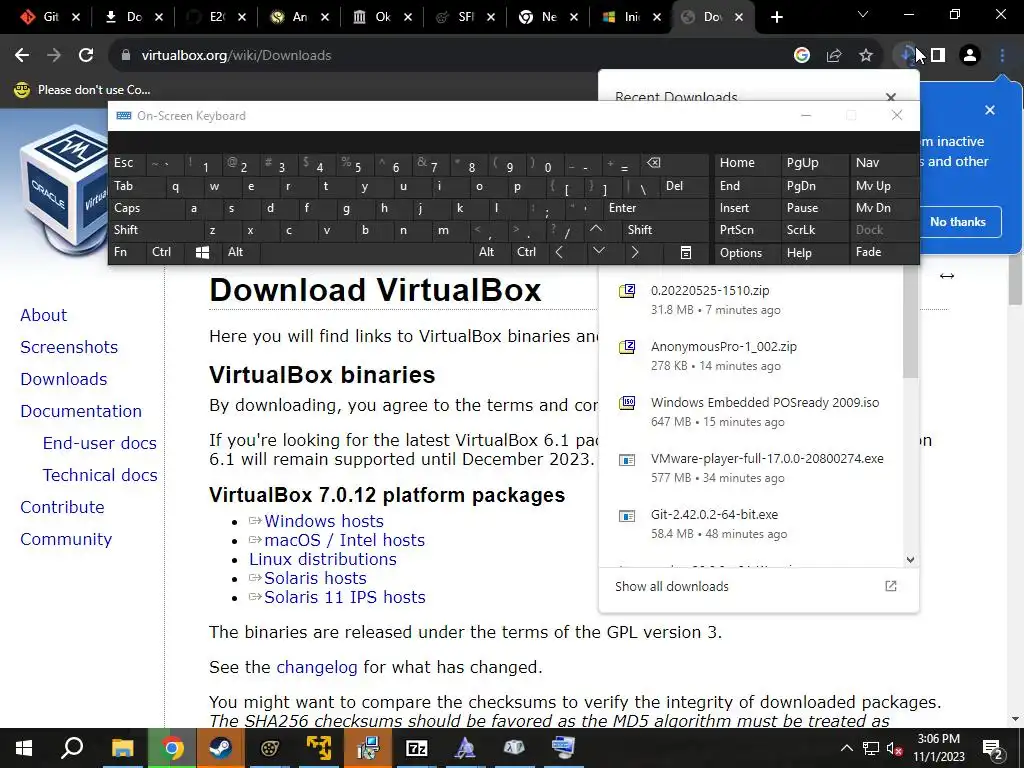Open the Chrome profile avatar
1024x768 pixels.
[x=970, y=56]
